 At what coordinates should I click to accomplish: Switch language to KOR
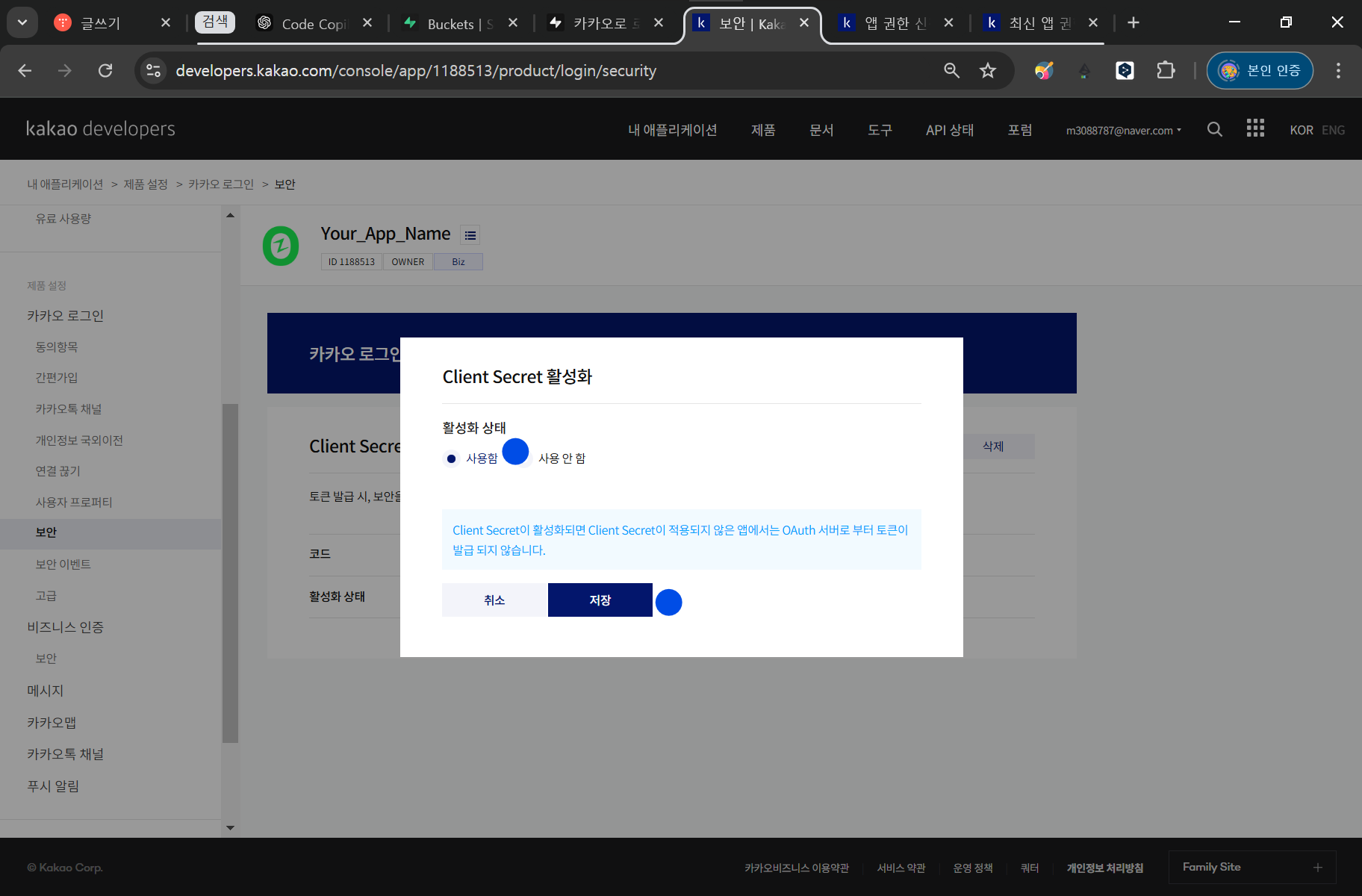(x=1302, y=130)
